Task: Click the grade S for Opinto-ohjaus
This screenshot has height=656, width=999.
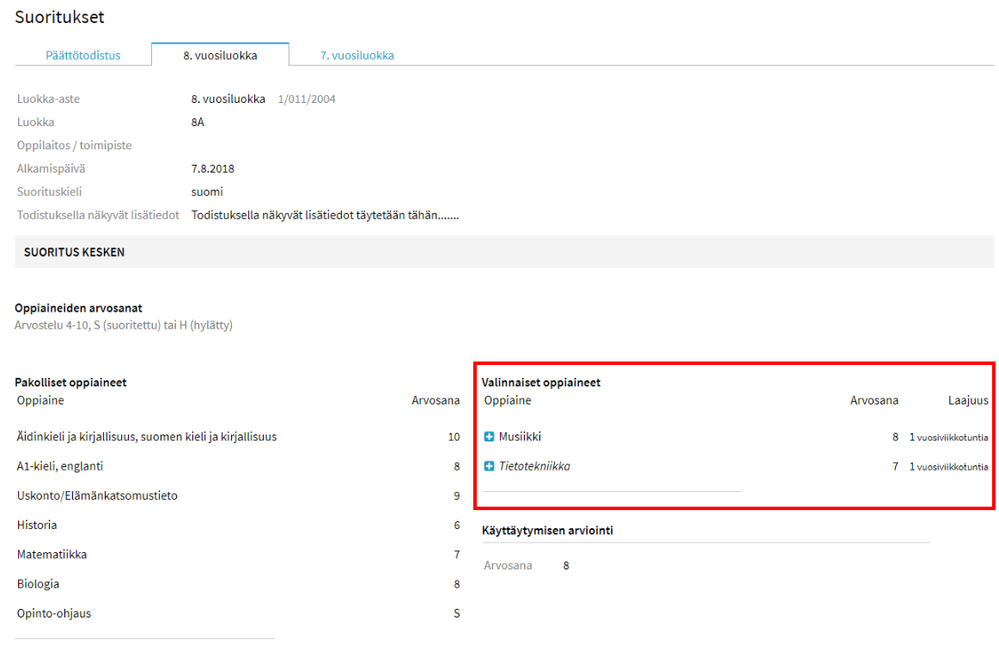Action: 457,614
